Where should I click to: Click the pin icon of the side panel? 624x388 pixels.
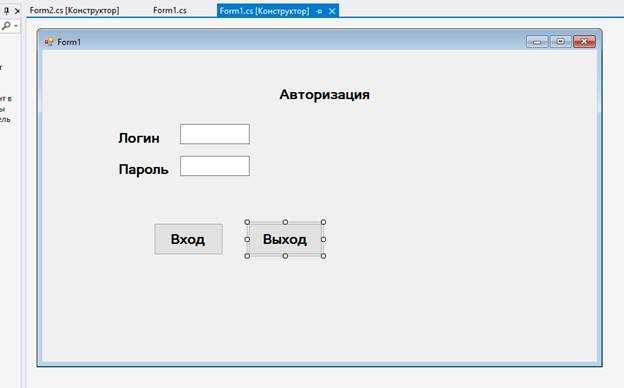coord(6,11)
